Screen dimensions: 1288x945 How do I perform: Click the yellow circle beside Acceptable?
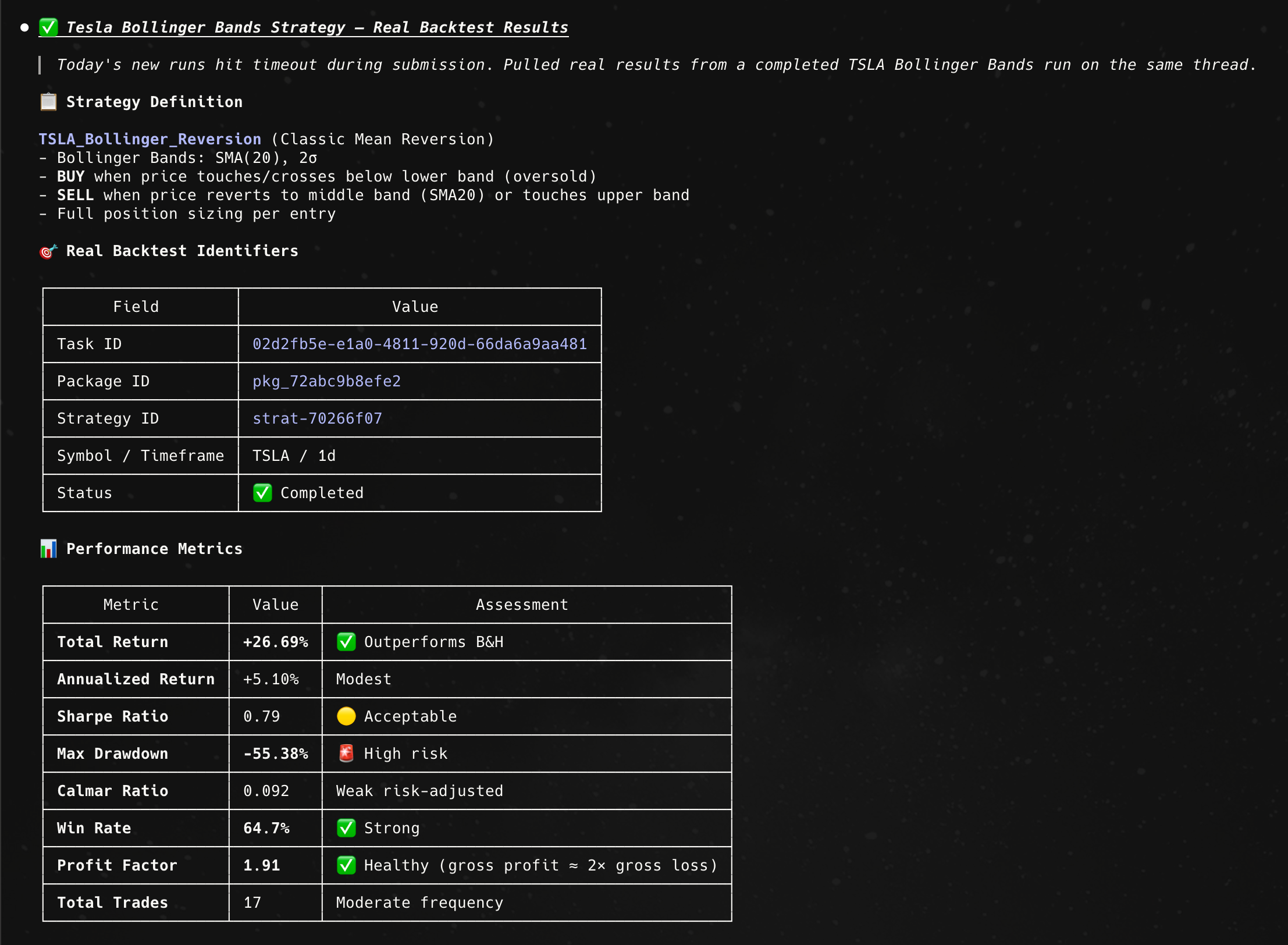(346, 716)
